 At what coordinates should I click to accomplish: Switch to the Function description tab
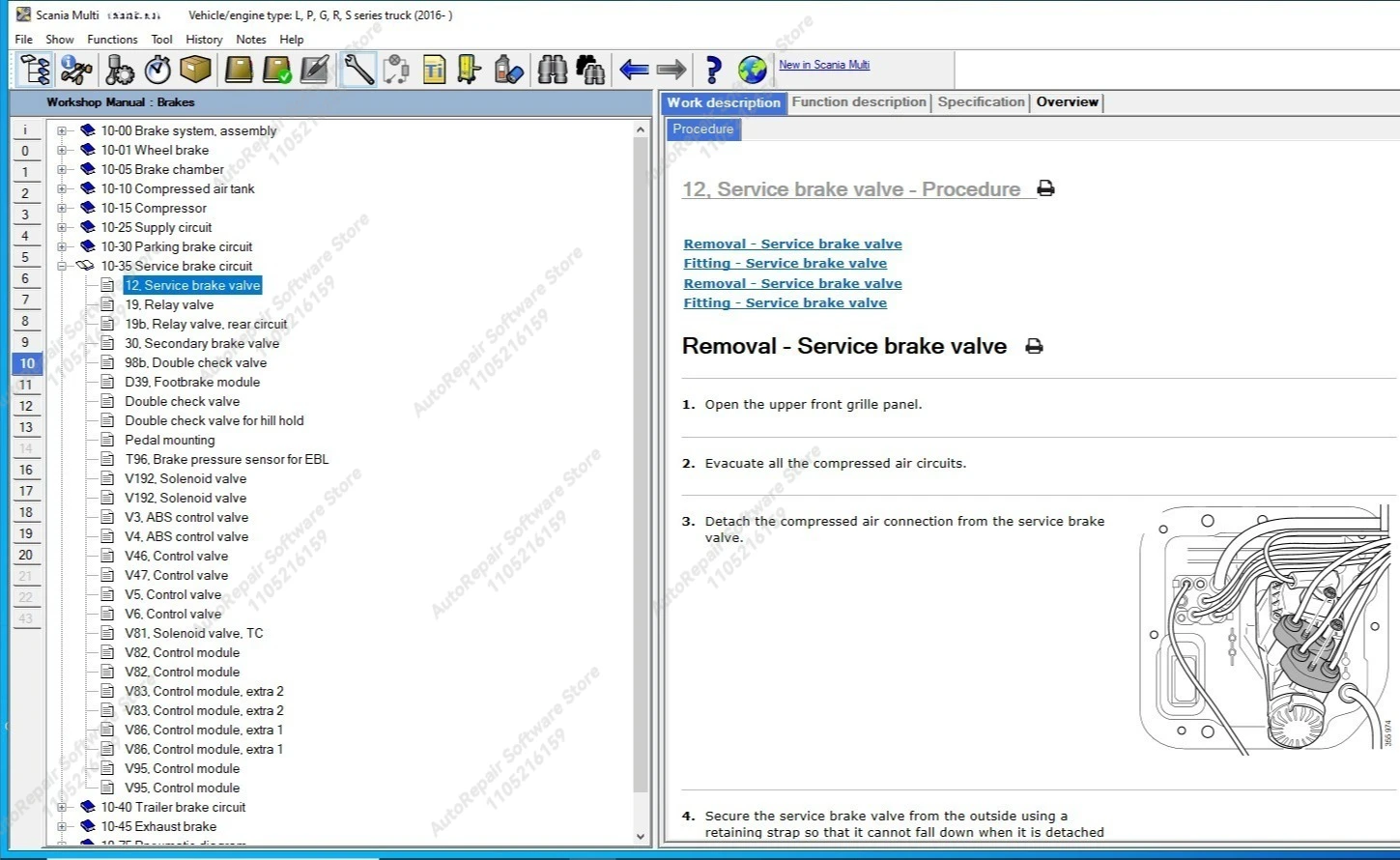coord(858,101)
